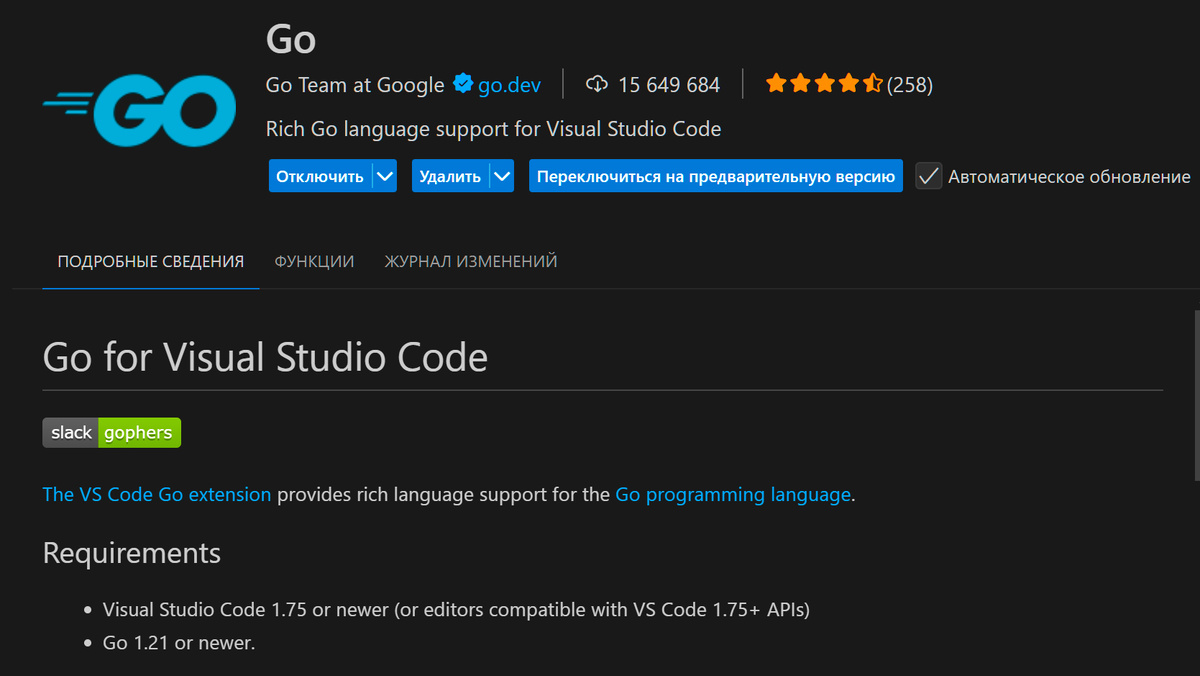Click the Go Team at Google publisher name
The height and width of the screenshot is (676, 1200).
[x=355, y=85]
